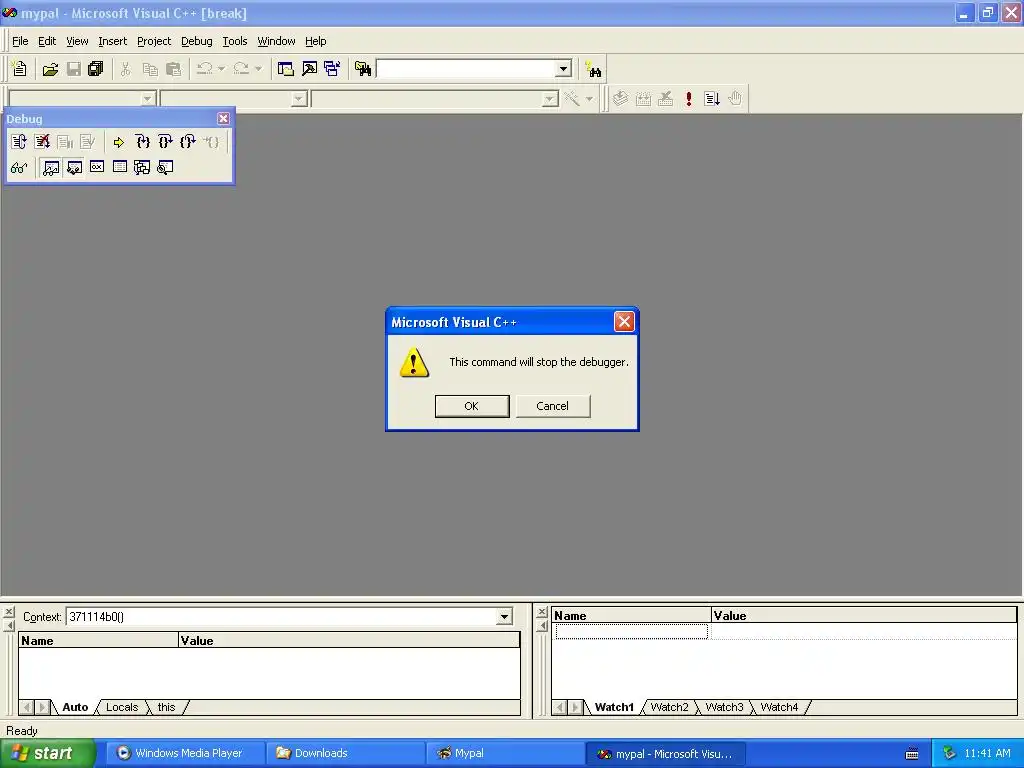Show the Workspace window via its toolbar icon
Screen dimensions: 1024x768
(x=285, y=69)
